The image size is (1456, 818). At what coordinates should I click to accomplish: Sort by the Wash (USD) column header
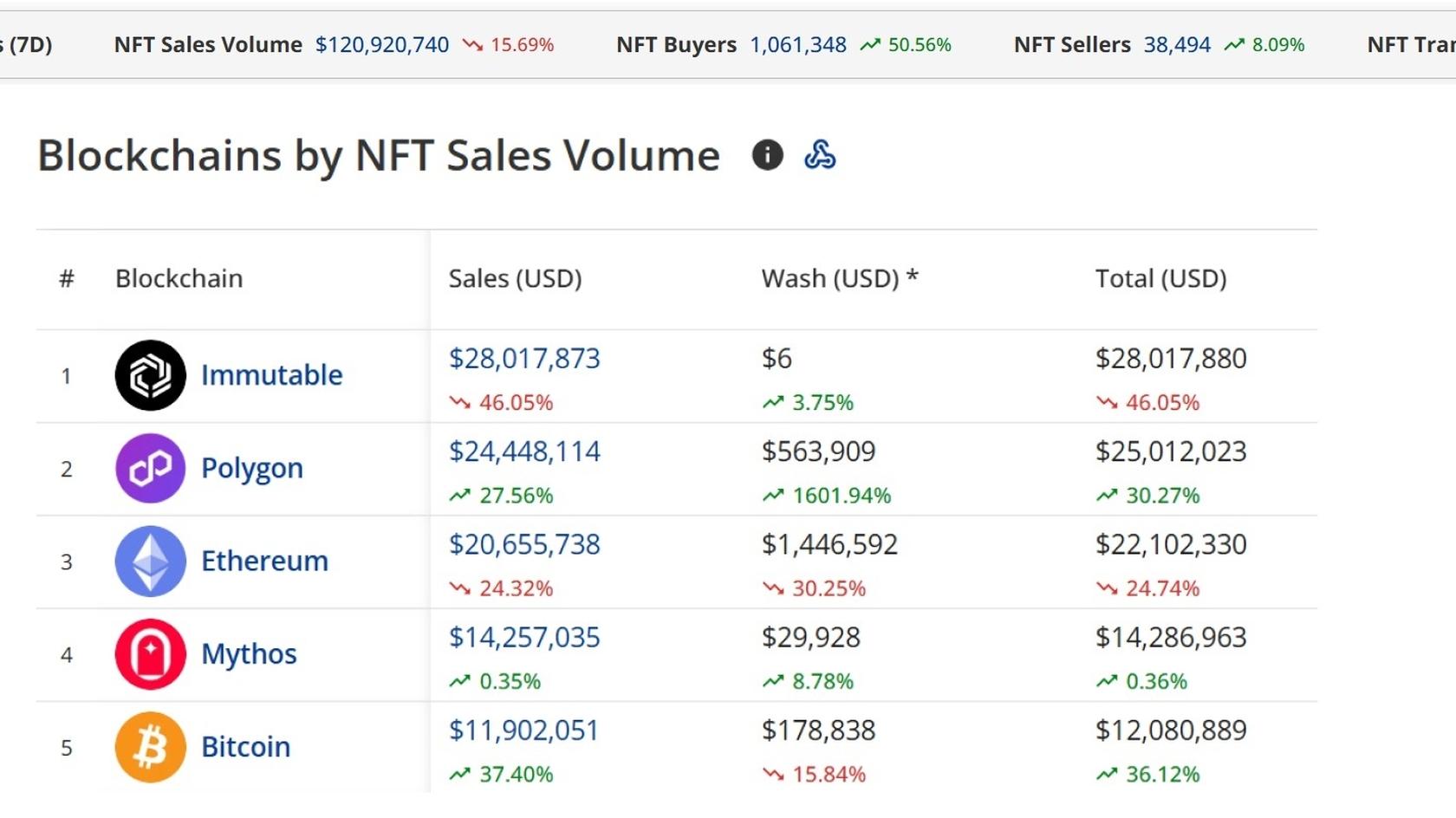click(x=839, y=279)
